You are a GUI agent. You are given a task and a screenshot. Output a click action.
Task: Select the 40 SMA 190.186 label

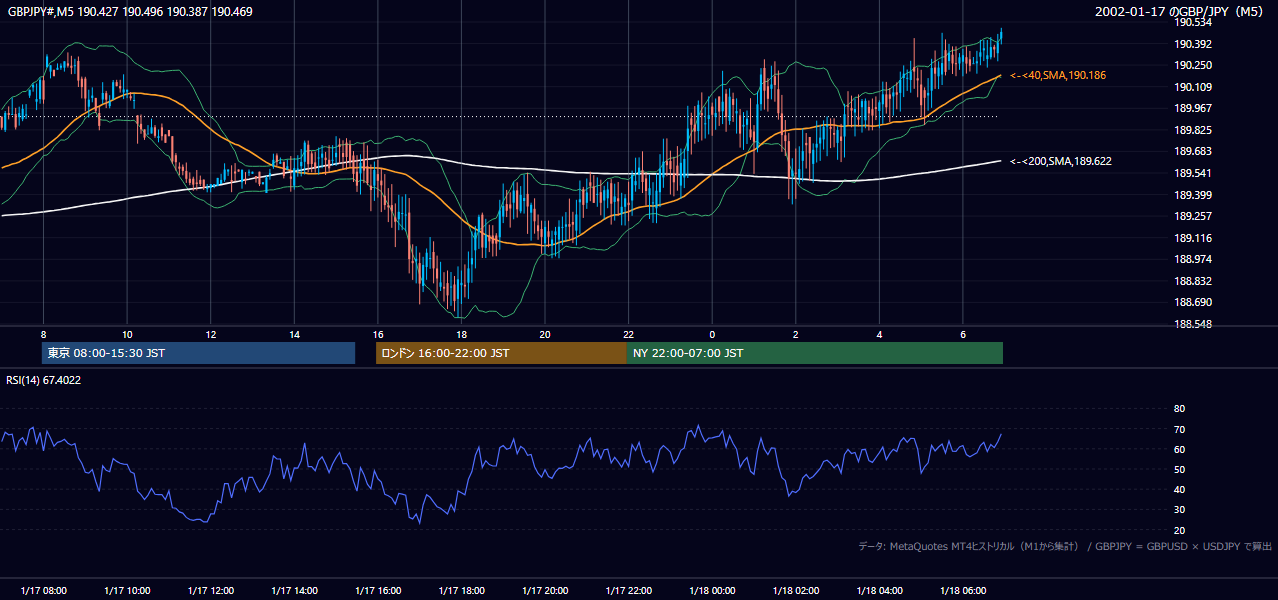click(1058, 75)
